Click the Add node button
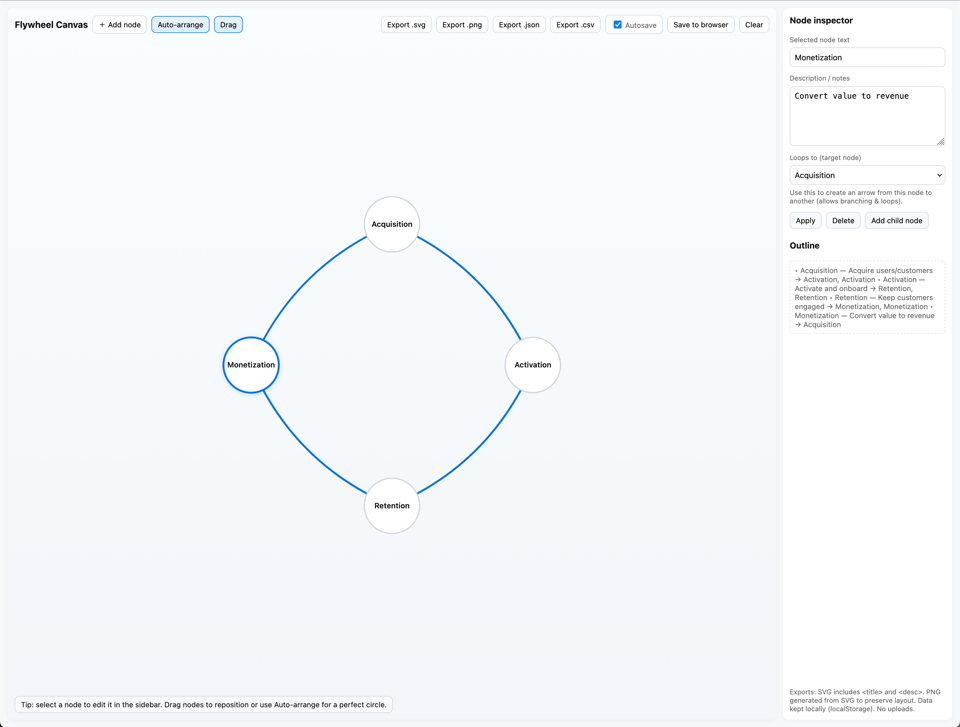Image resolution: width=960 pixels, height=727 pixels. [119, 24]
